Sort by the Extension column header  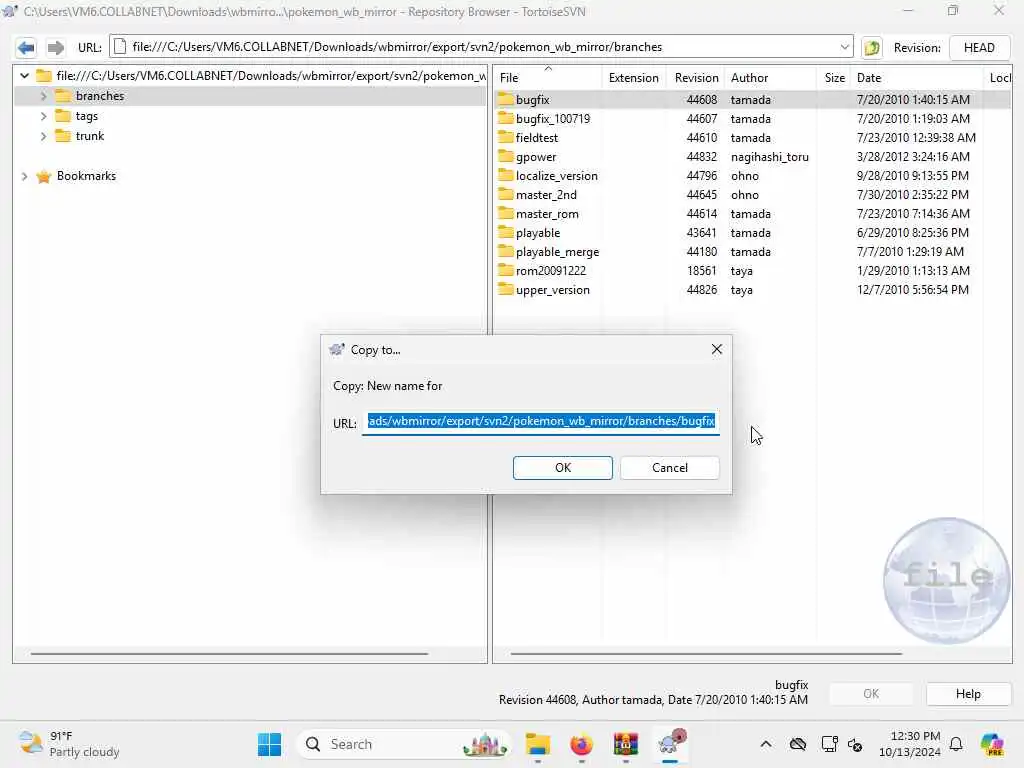coord(633,78)
